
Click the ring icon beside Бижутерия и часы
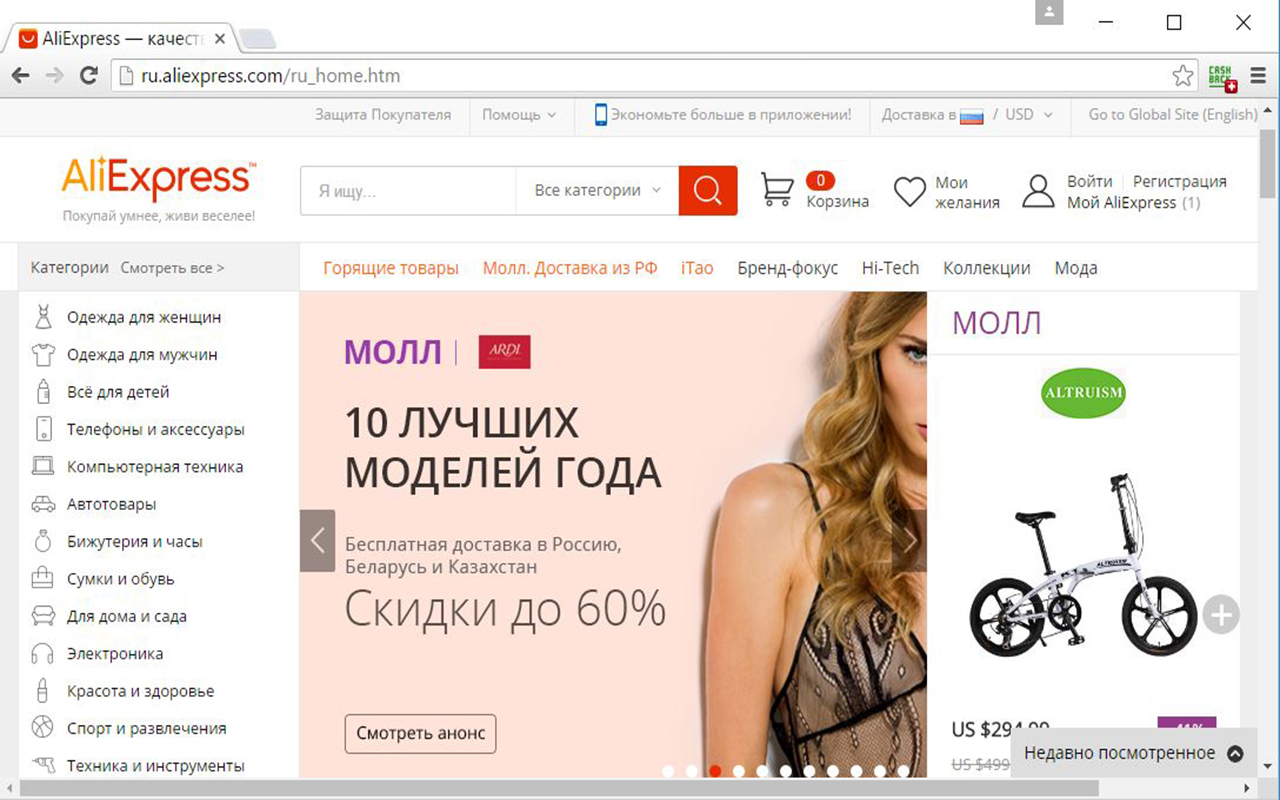pyautogui.click(x=43, y=542)
